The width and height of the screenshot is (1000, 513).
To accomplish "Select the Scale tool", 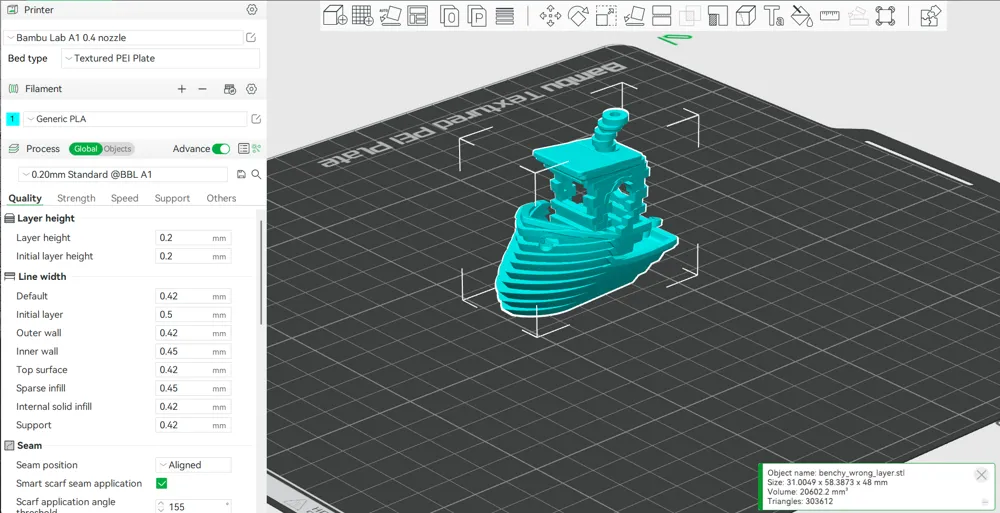I will pyautogui.click(x=606, y=16).
